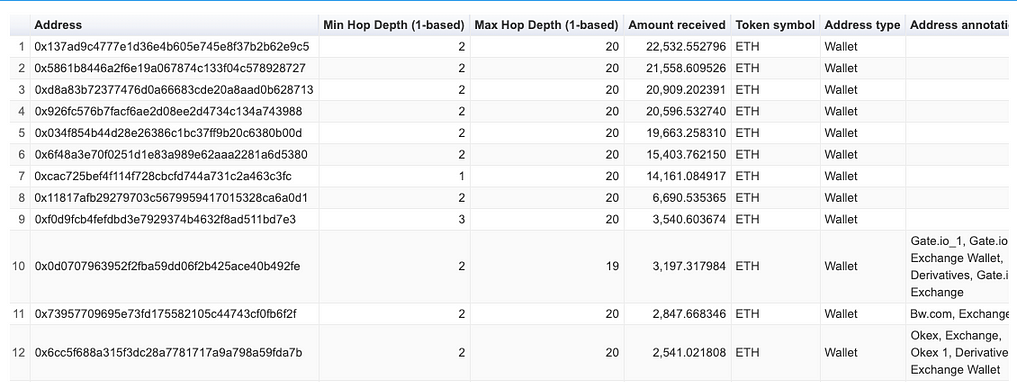Click amount 14,161.084917
This screenshot has width=1017, height=382.
pos(686,176)
